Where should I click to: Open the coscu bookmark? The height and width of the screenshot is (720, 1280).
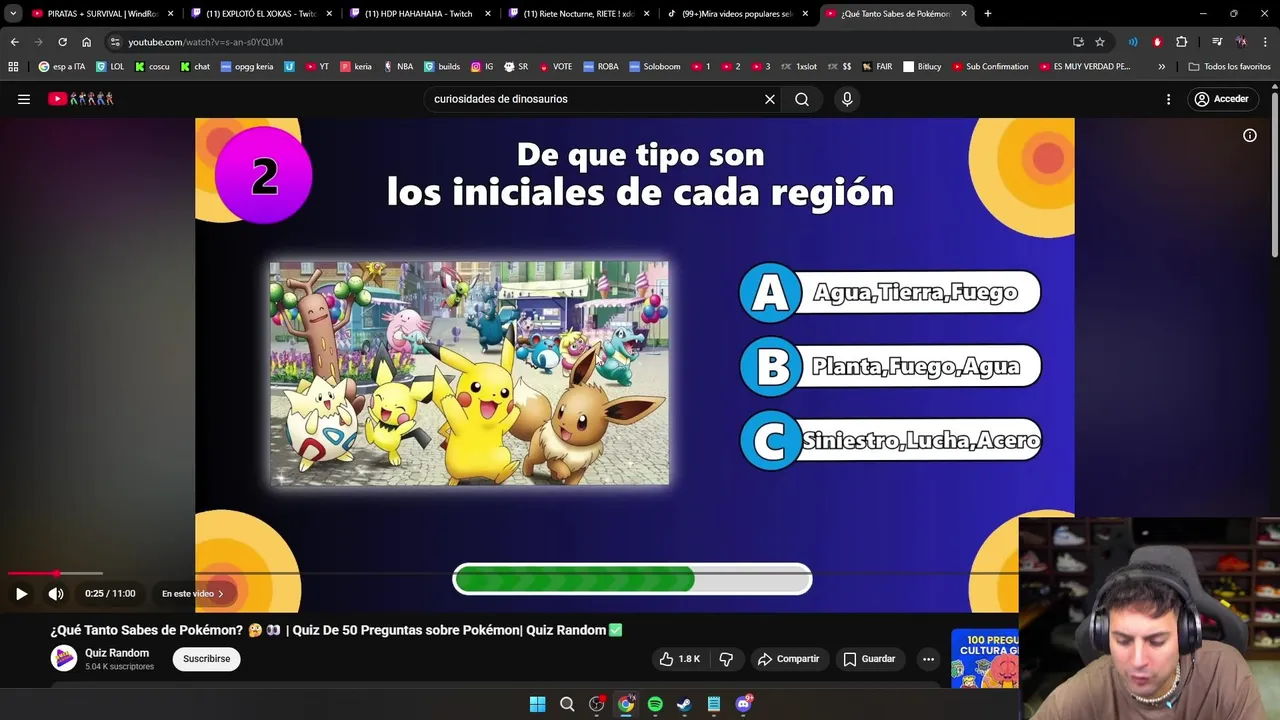(x=152, y=67)
